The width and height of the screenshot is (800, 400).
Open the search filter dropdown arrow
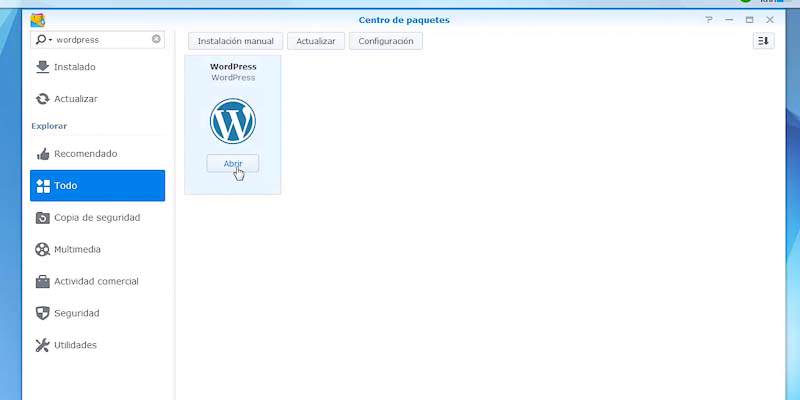[x=51, y=40]
